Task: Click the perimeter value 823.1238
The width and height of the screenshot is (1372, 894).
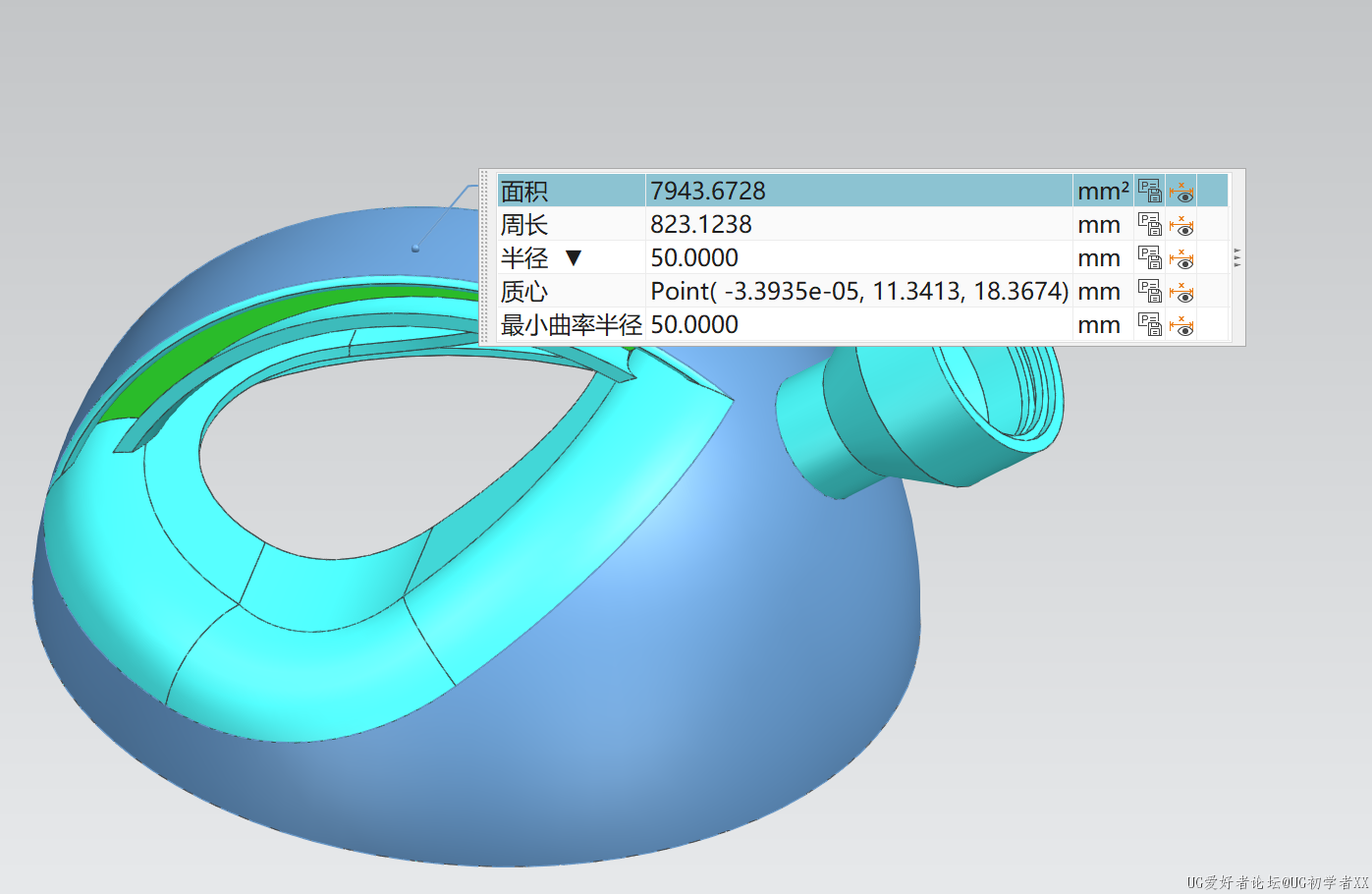Action: click(x=700, y=224)
